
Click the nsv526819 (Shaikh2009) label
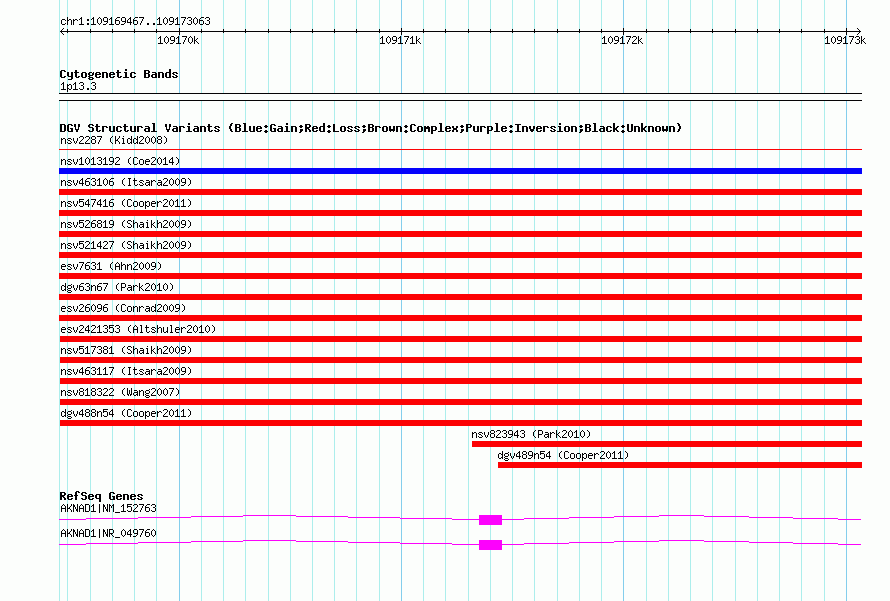pyautogui.click(x=126, y=224)
